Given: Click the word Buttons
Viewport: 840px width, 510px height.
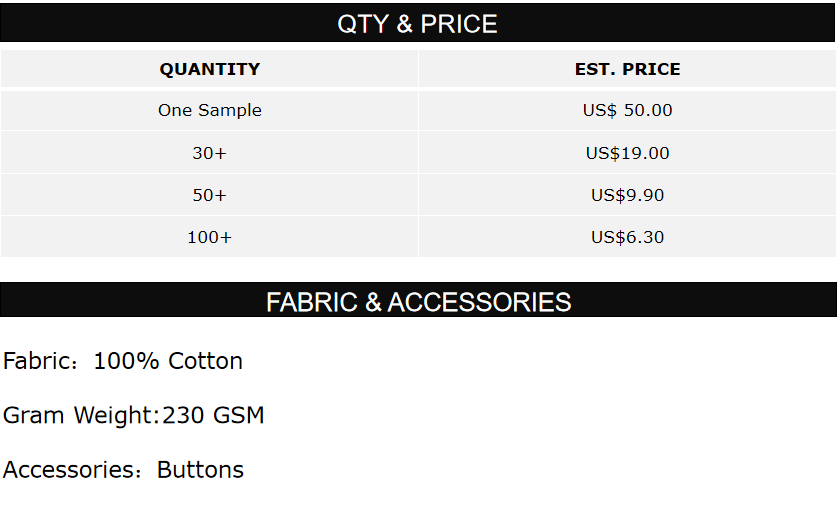Looking at the screenshot, I should [200, 470].
